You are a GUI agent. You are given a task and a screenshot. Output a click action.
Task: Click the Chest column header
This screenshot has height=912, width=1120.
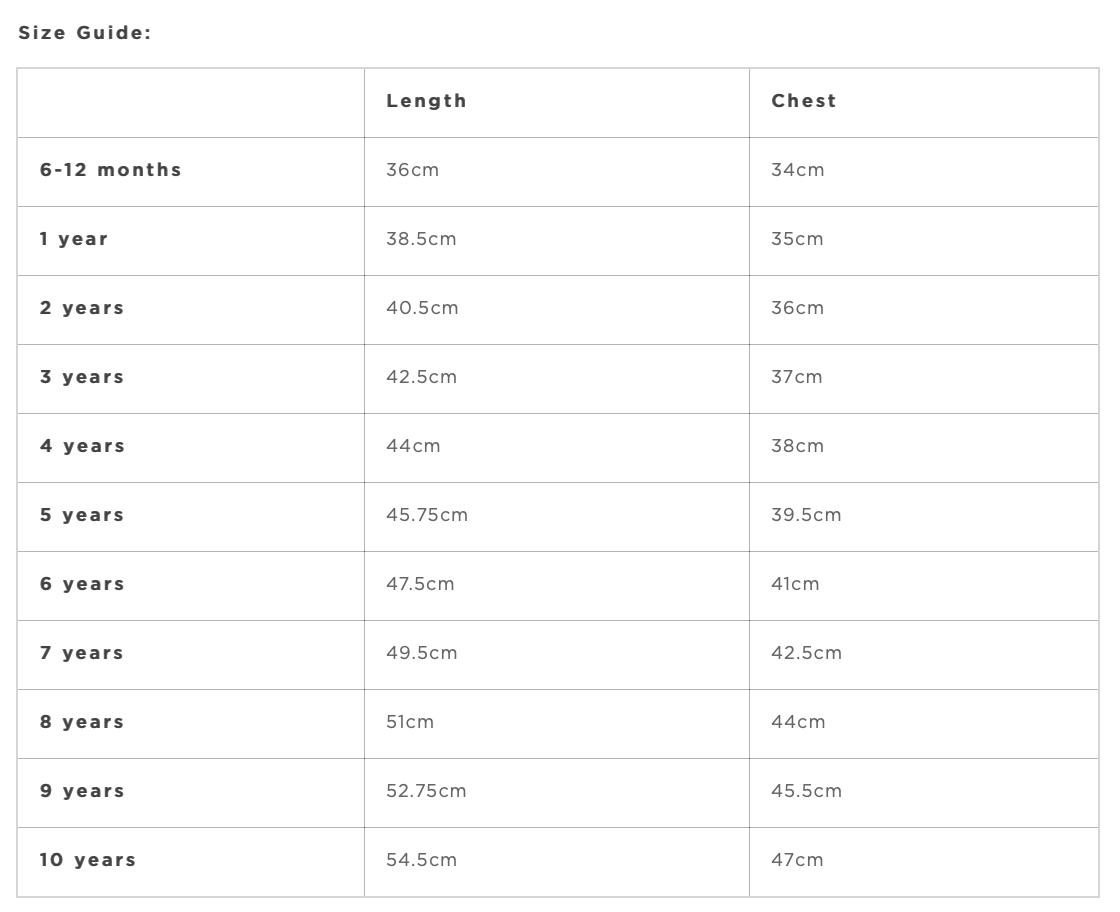tap(804, 101)
